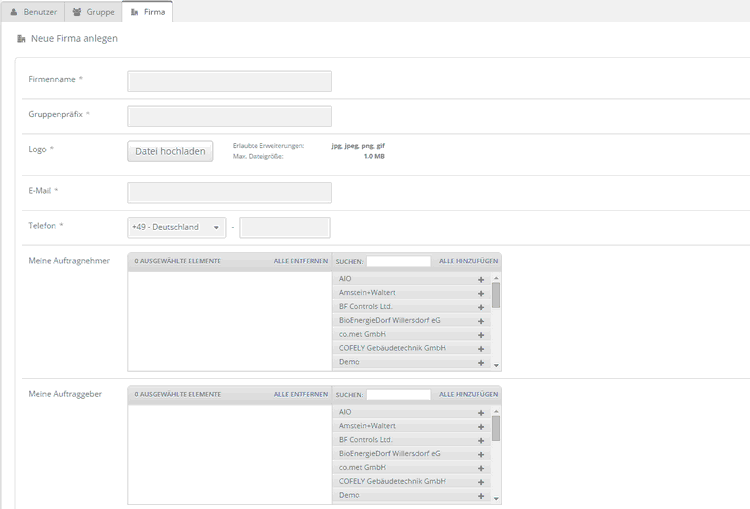
Task: Open the Gruppe tab
Action: point(93,12)
